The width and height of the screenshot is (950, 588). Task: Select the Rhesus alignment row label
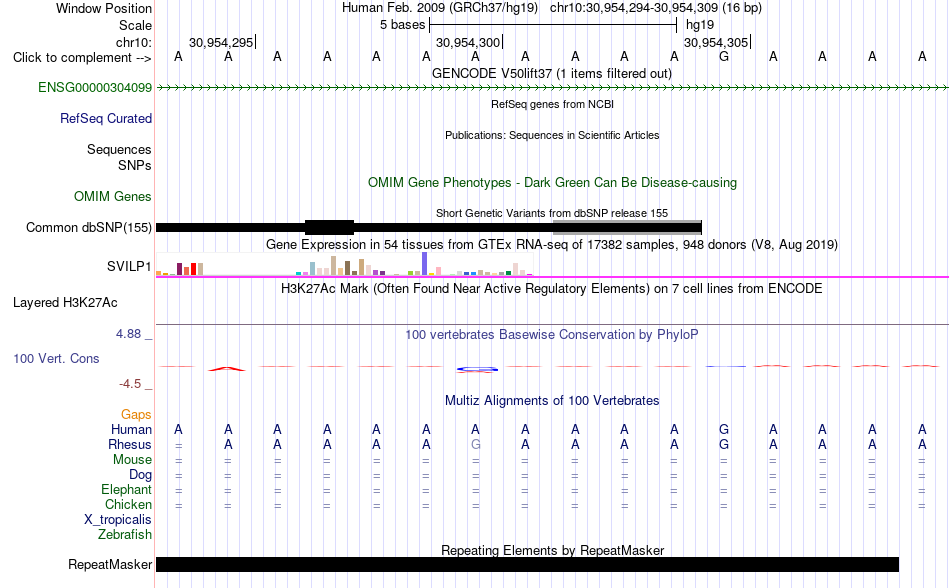[130, 445]
